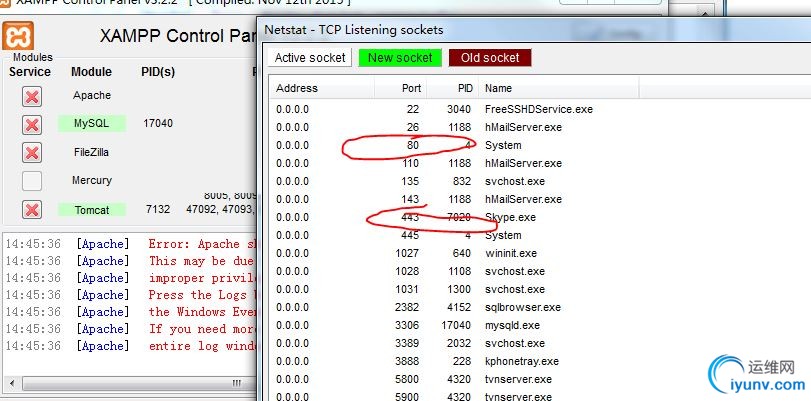Click the 'Error: Apache' log line

130,244
